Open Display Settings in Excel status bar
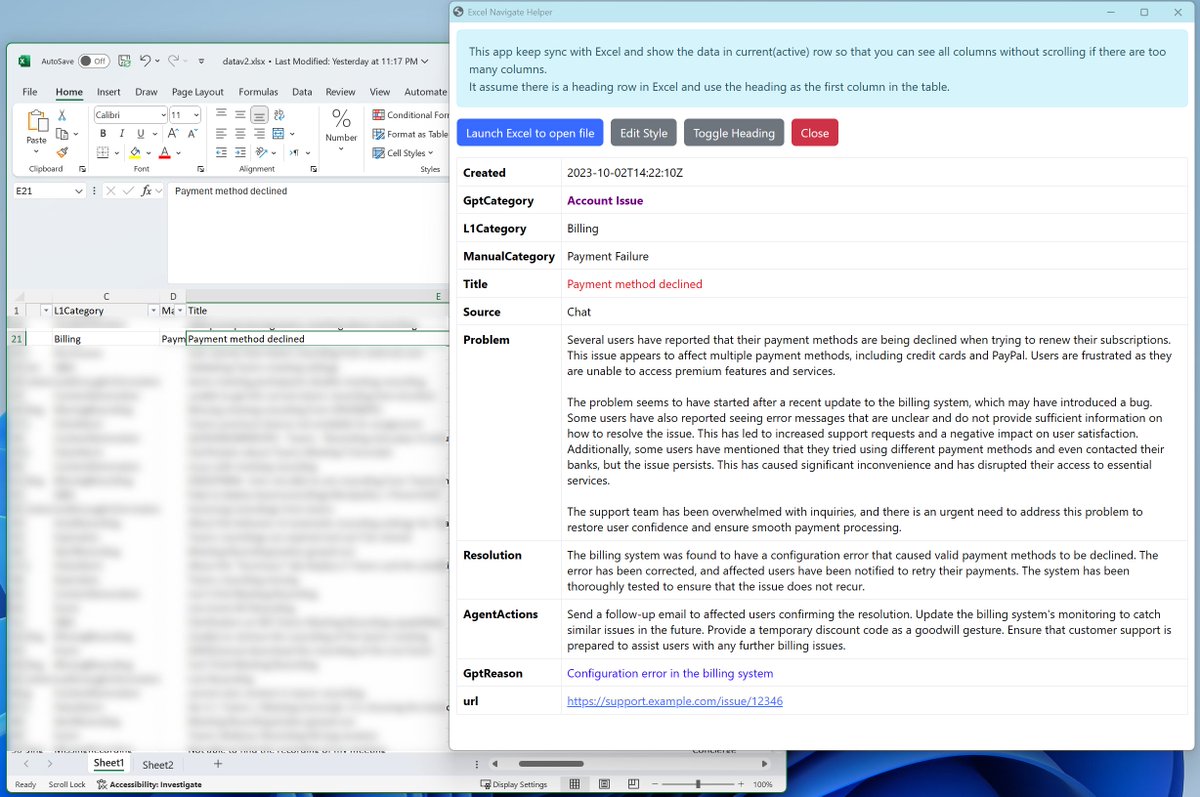 coord(514,785)
